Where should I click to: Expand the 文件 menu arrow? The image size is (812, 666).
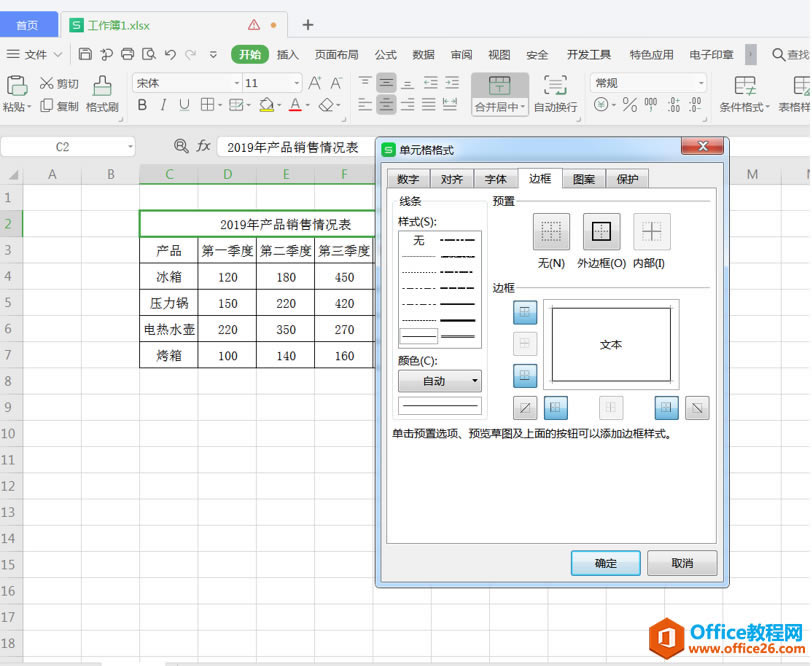57,54
